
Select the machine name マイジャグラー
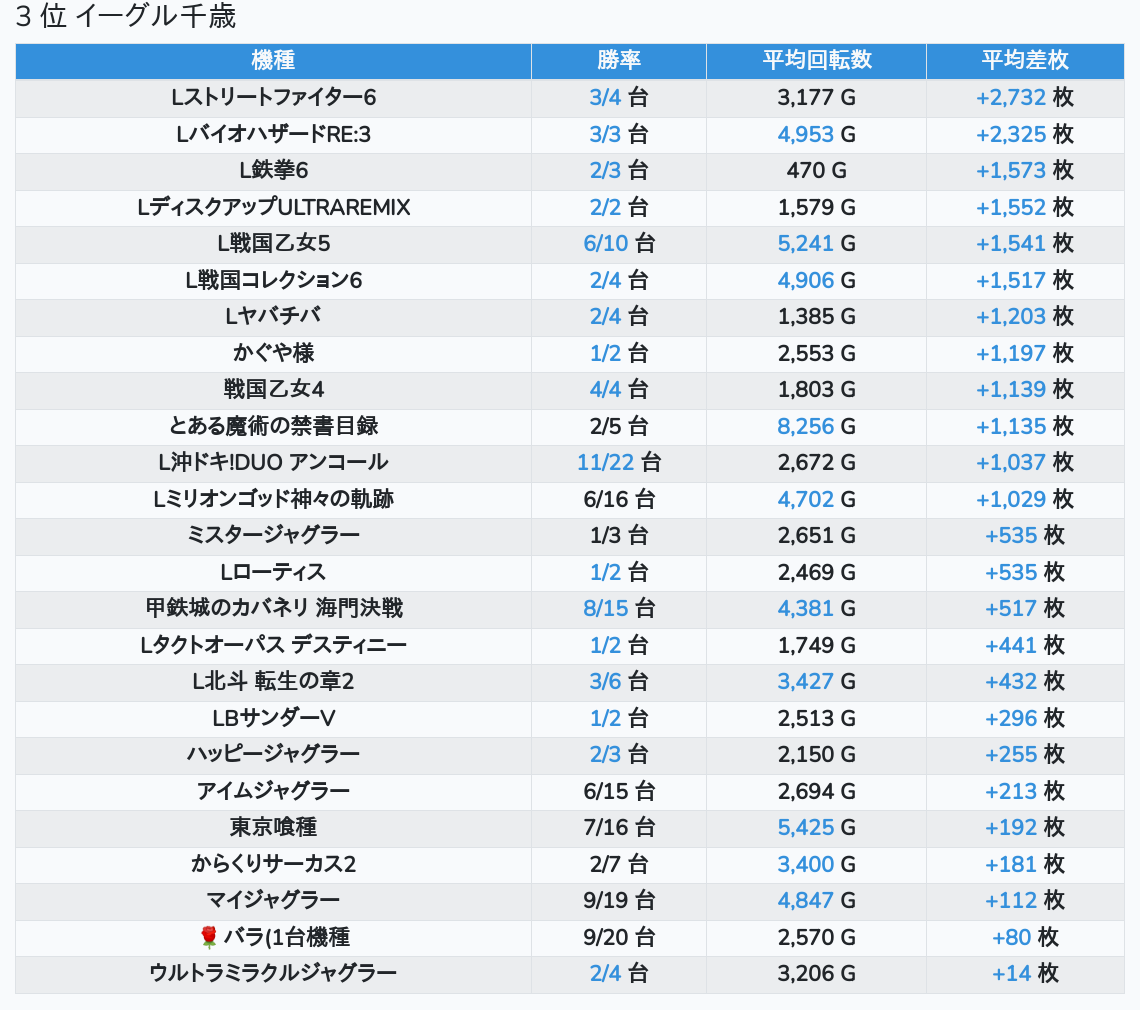[x=273, y=901]
